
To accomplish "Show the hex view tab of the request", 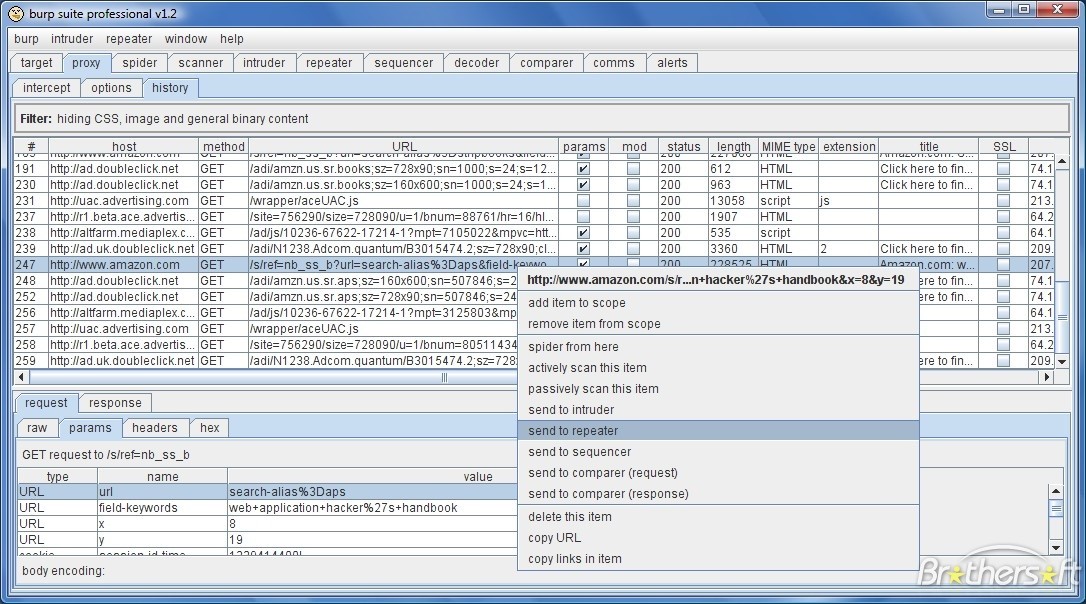I will pyautogui.click(x=209, y=428).
